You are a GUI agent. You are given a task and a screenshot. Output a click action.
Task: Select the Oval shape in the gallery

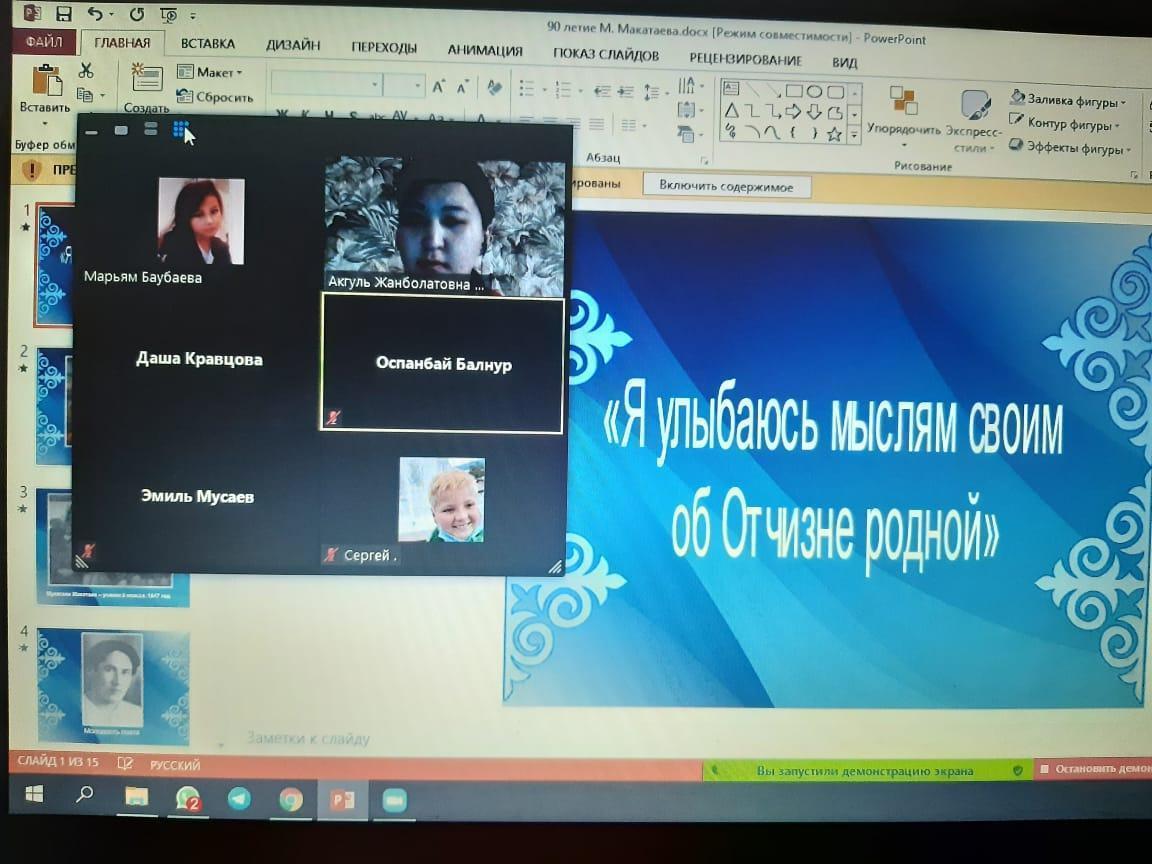pos(814,92)
